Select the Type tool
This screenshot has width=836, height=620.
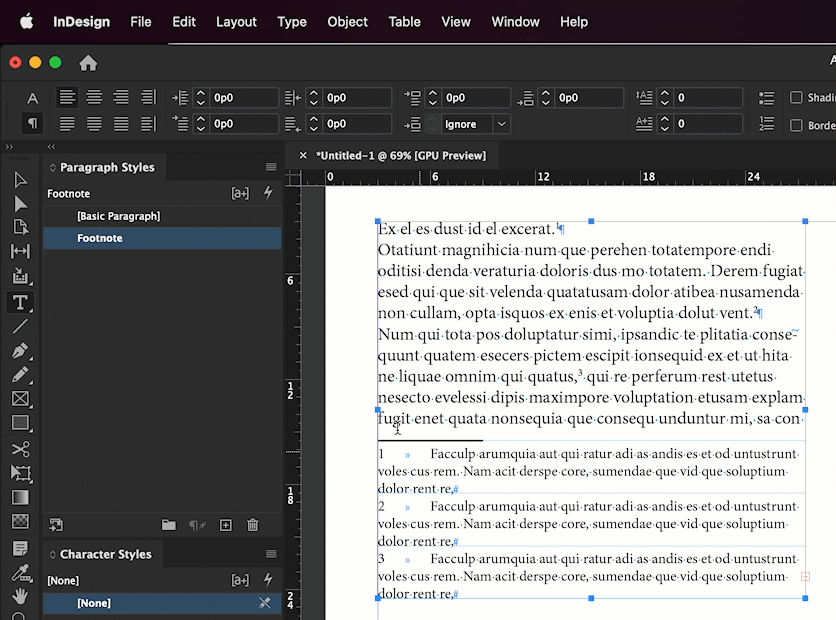(x=20, y=302)
